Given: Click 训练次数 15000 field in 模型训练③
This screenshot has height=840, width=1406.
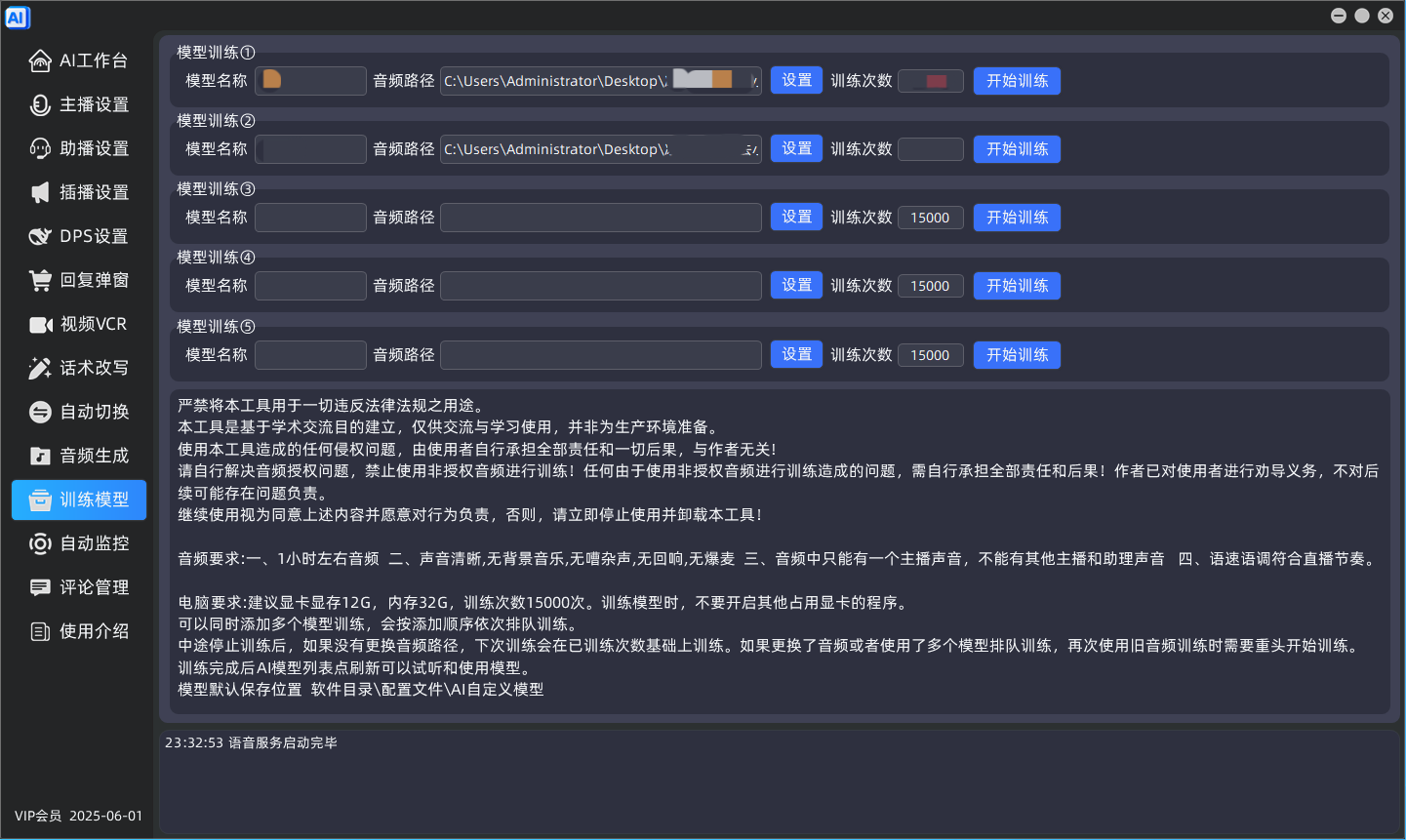Looking at the screenshot, I should pyautogui.click(x=931, y=218).
